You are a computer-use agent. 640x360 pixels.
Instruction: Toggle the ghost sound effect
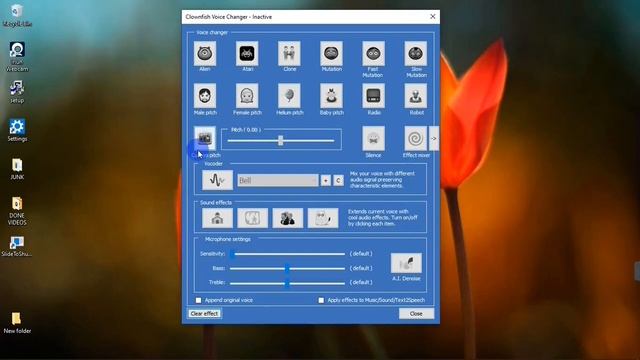coord(323,218)
